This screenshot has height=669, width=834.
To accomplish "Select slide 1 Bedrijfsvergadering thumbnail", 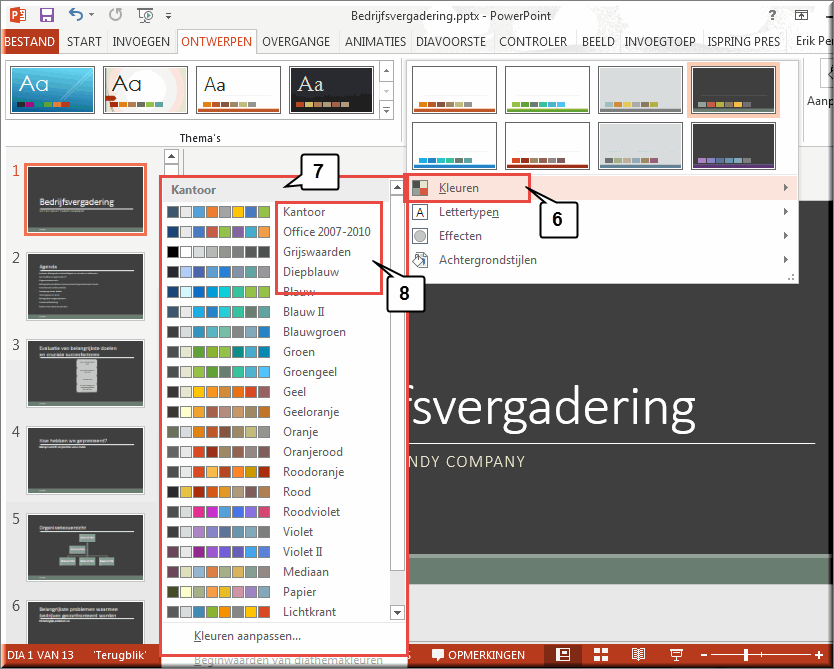I will pos(85,200).
